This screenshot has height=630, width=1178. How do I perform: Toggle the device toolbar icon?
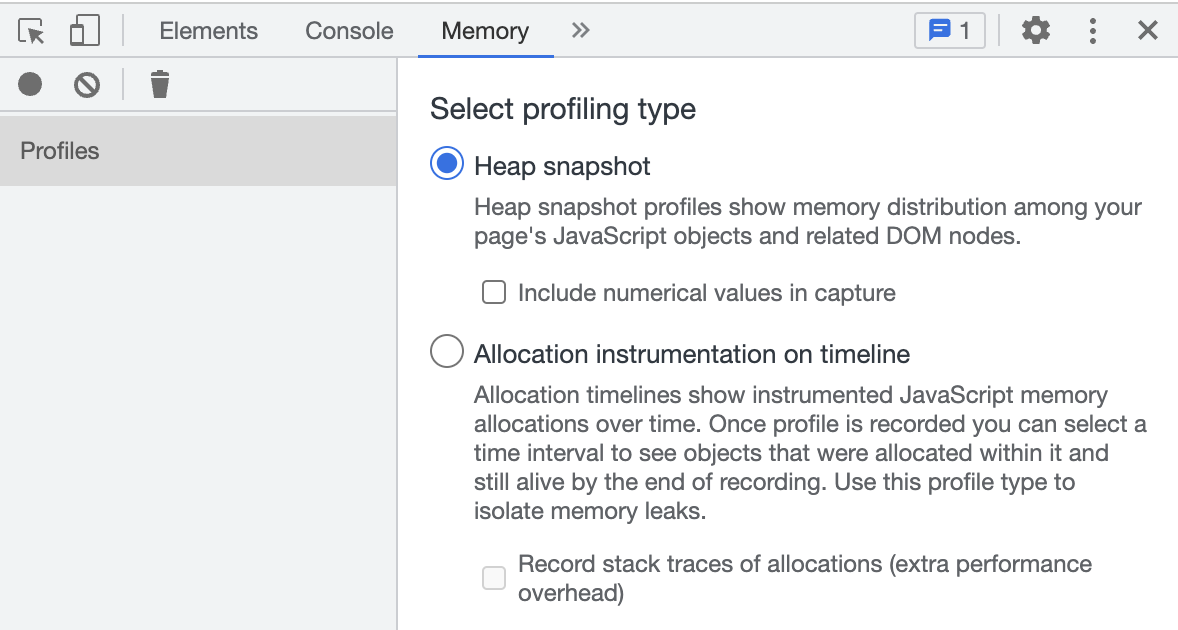84,31
